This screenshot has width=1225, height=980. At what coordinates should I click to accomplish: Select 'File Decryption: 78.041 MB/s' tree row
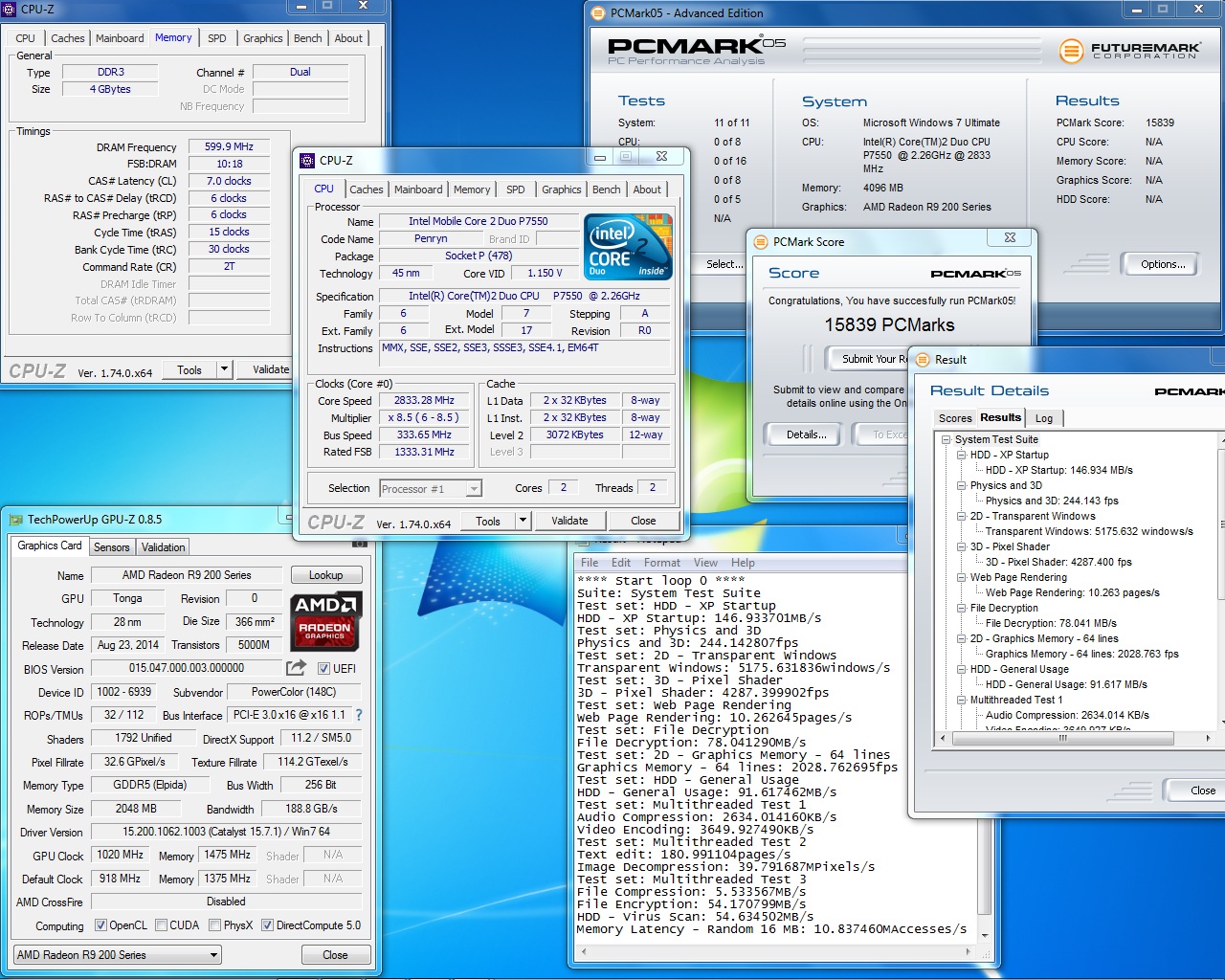click(1051, 623)
